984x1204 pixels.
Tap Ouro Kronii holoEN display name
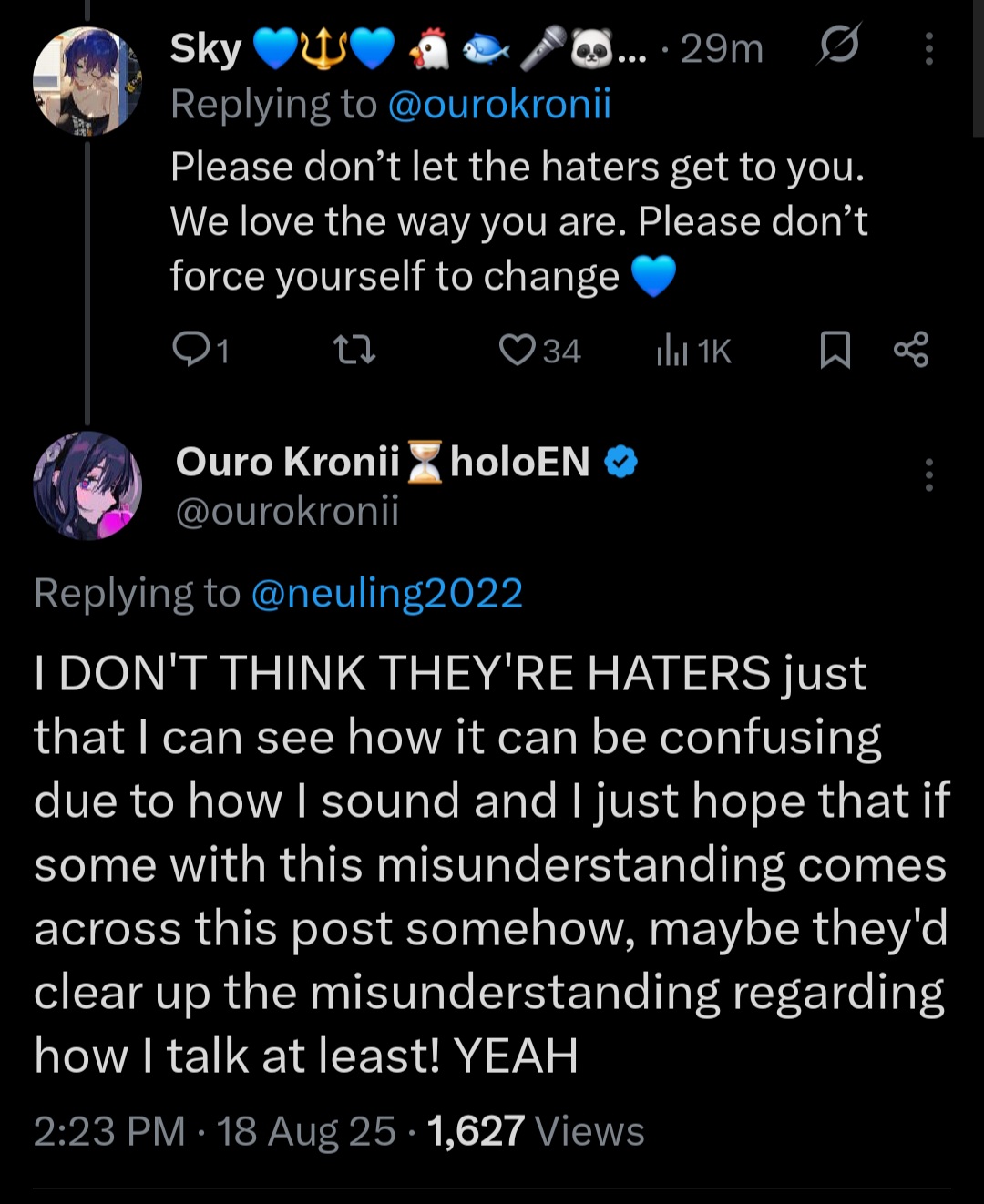tap(383, 462)
